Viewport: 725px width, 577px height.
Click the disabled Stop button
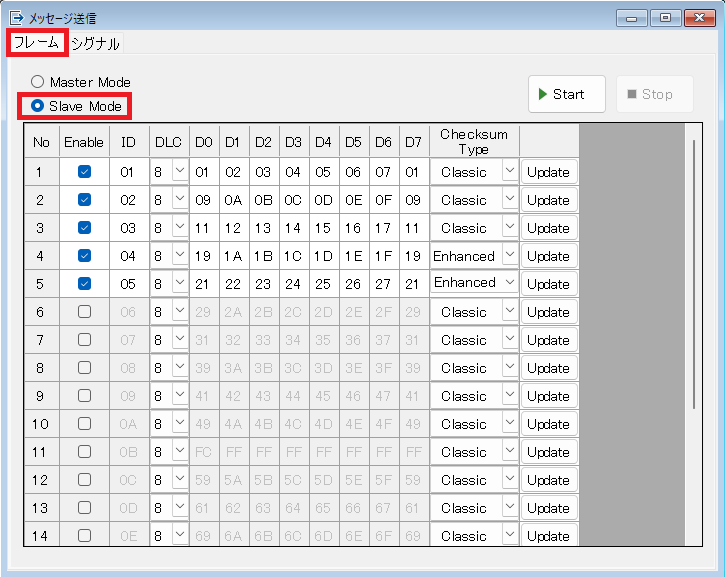[655, 94]
